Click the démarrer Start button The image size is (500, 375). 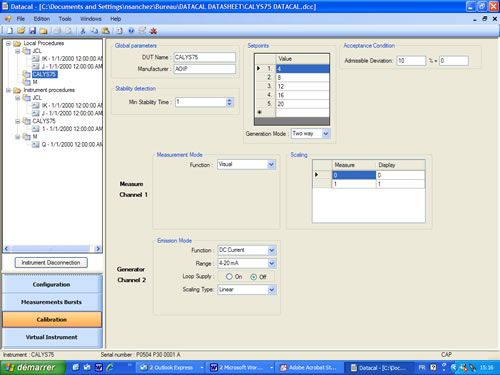(x=33, y=367)
